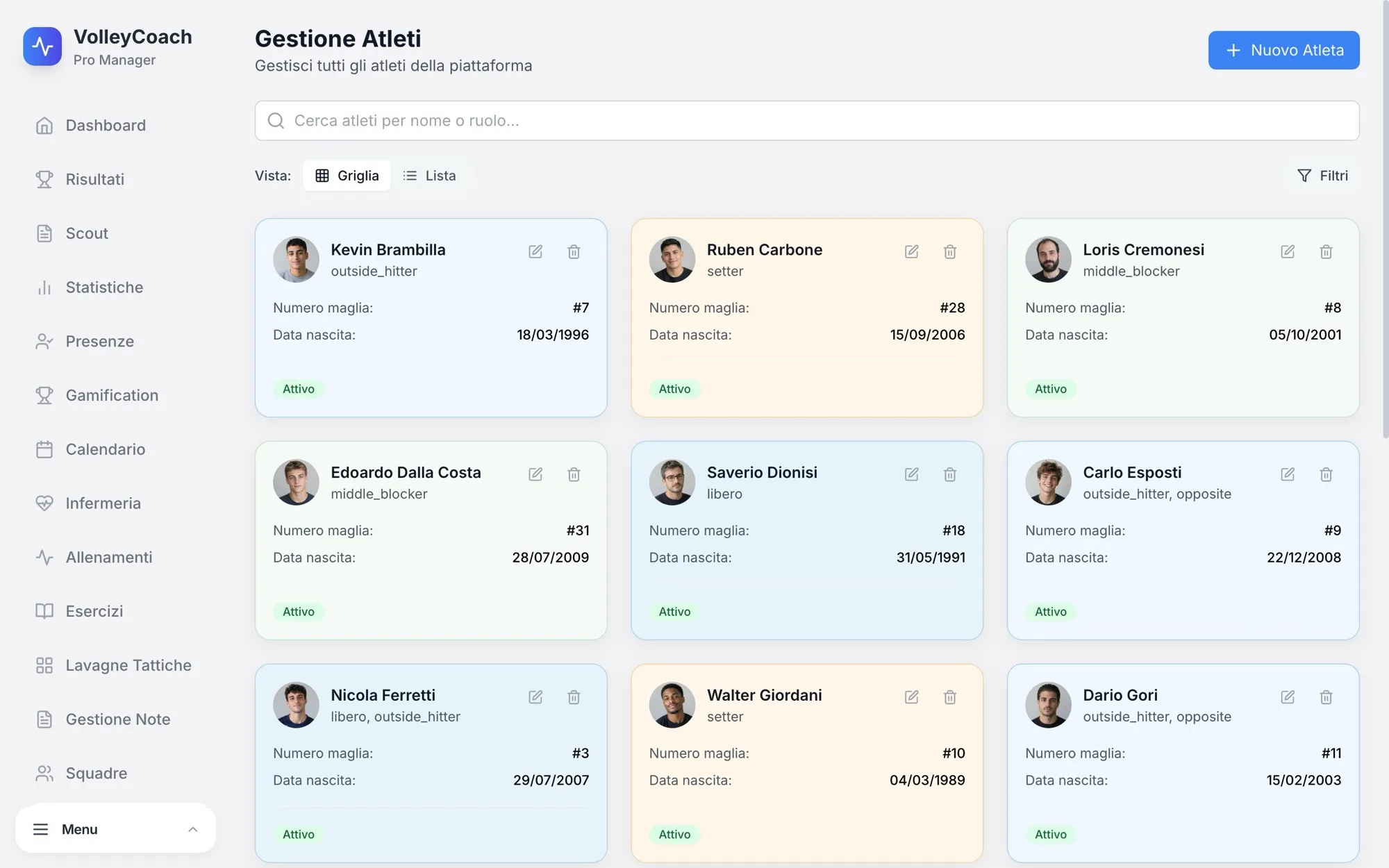Edit Edoardo Dalla Costa's card
Image resolution: width=1389 pixels, height=868 pixels.
pos(535,474)
